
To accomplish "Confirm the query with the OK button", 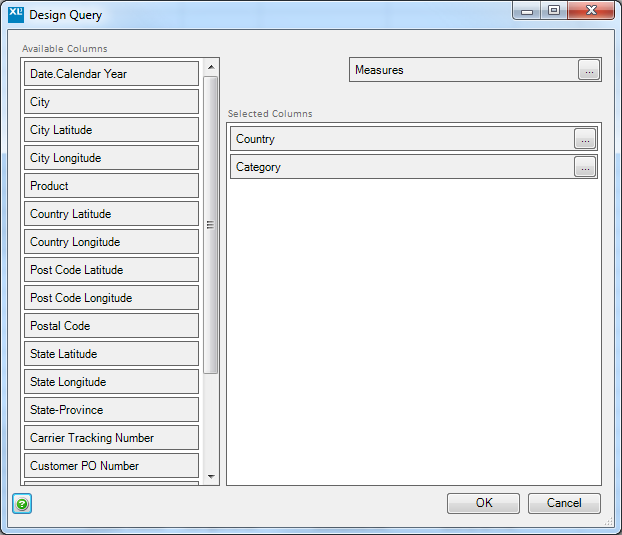I will (x=483, y=503).
